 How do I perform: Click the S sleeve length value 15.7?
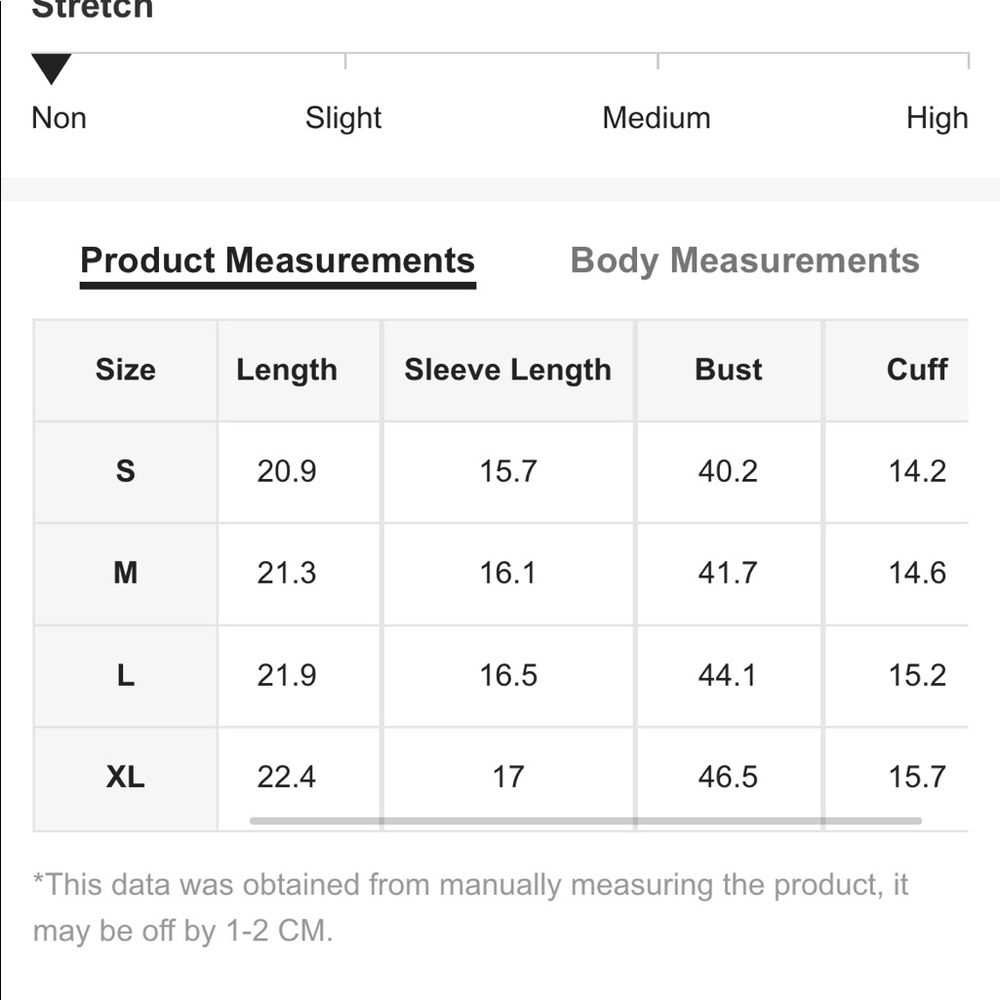(x=507, y=471)
